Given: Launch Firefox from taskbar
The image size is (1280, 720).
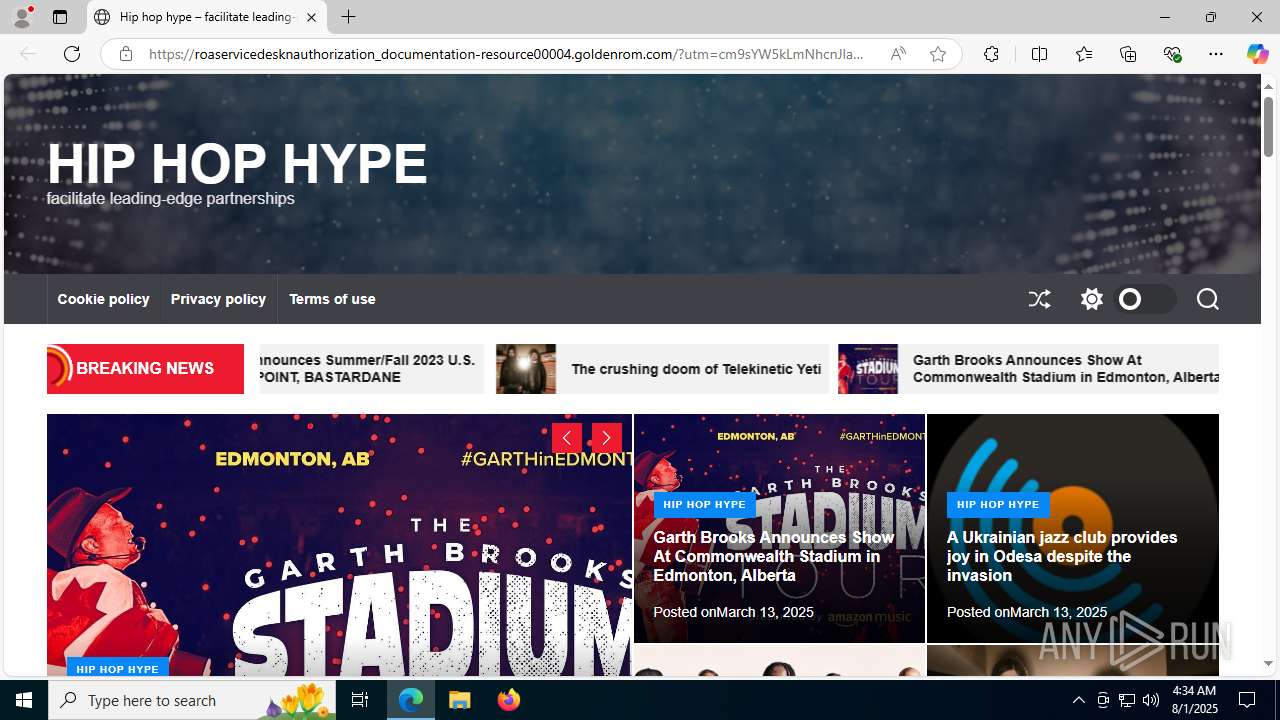Looking at the screenshot, I should [x=508, y=700].
